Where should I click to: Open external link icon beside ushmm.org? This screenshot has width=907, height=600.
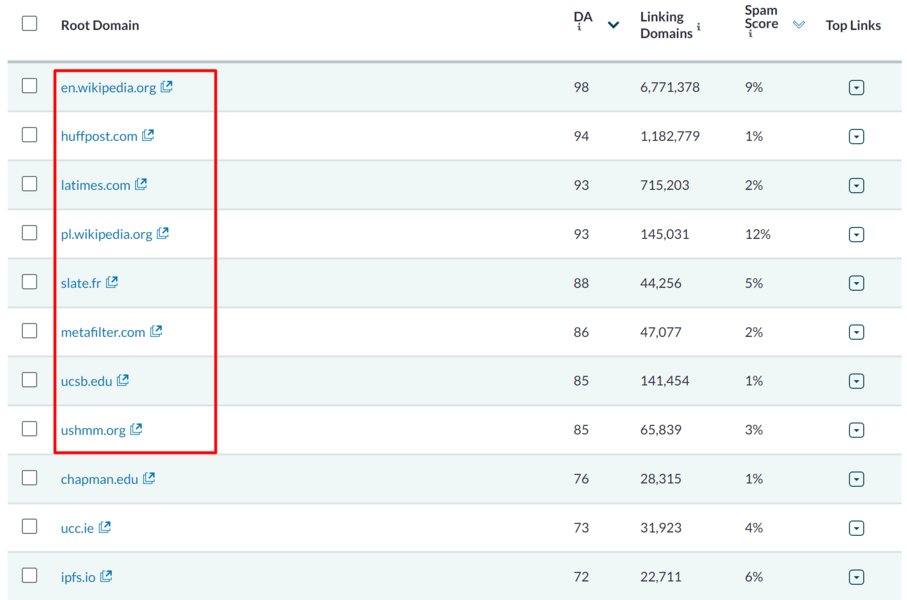point(136,429)
